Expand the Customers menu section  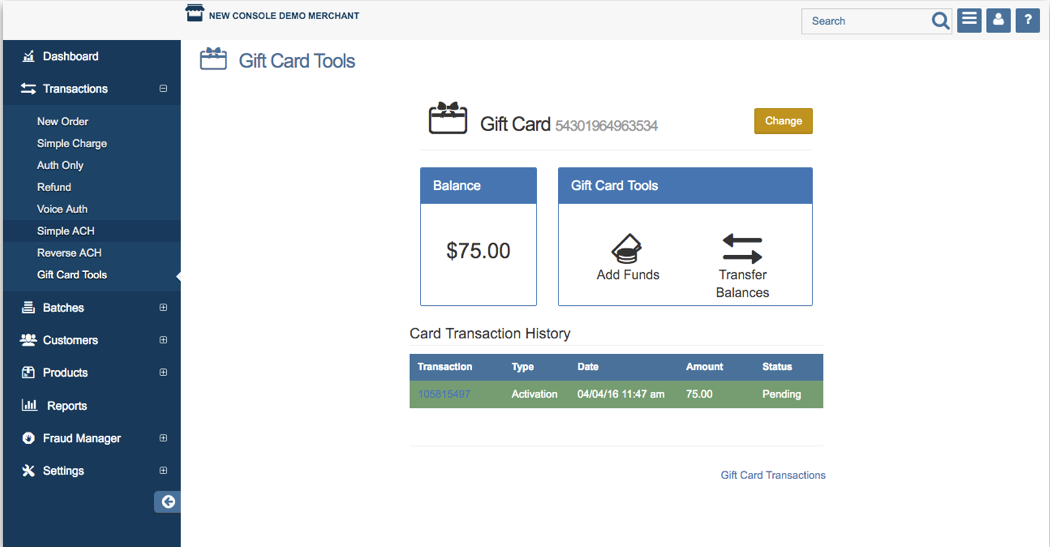click(x=163, y=339)
